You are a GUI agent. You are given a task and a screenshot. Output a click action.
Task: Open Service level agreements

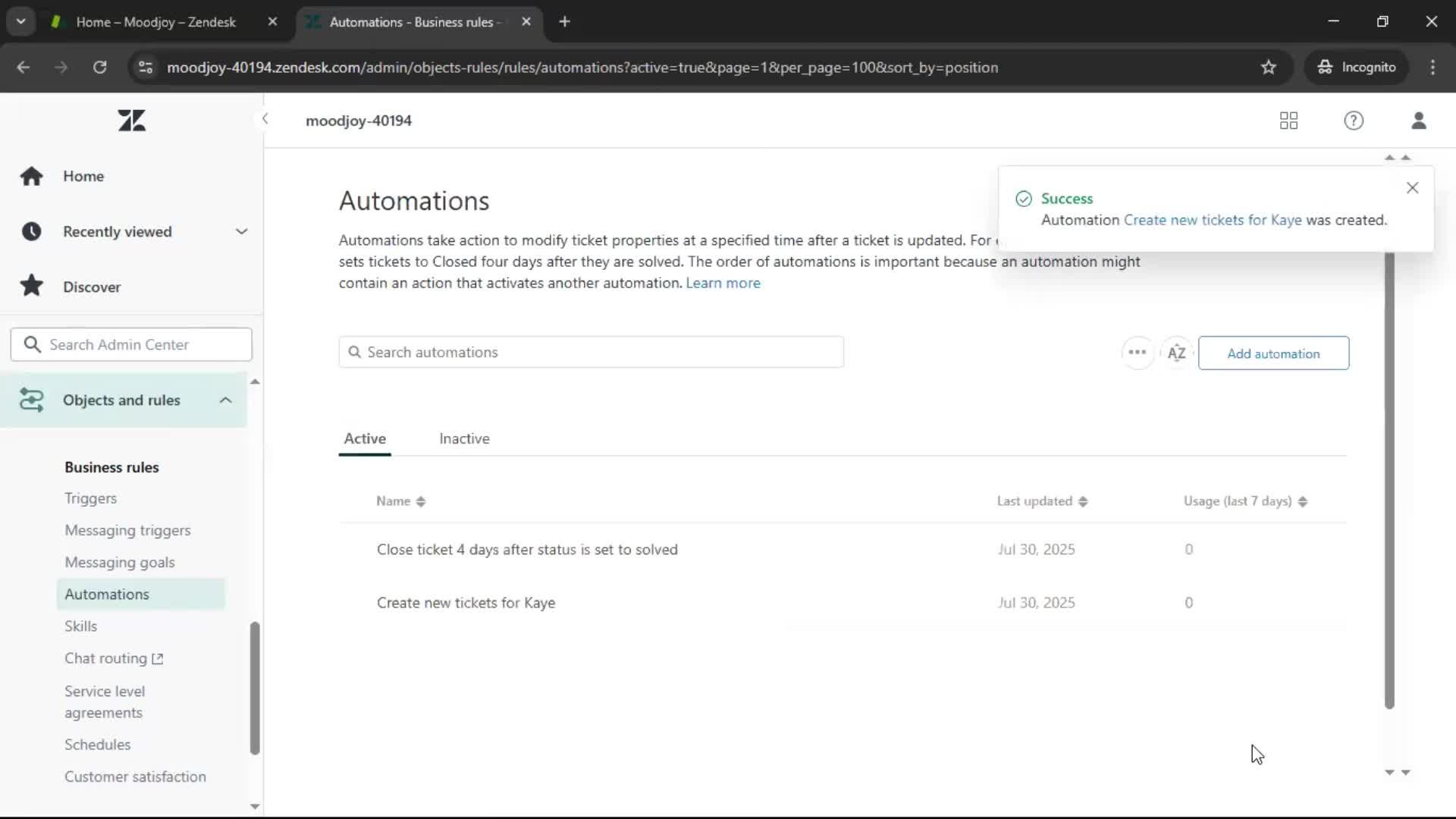pyautogui.click(x=105, y=701)
